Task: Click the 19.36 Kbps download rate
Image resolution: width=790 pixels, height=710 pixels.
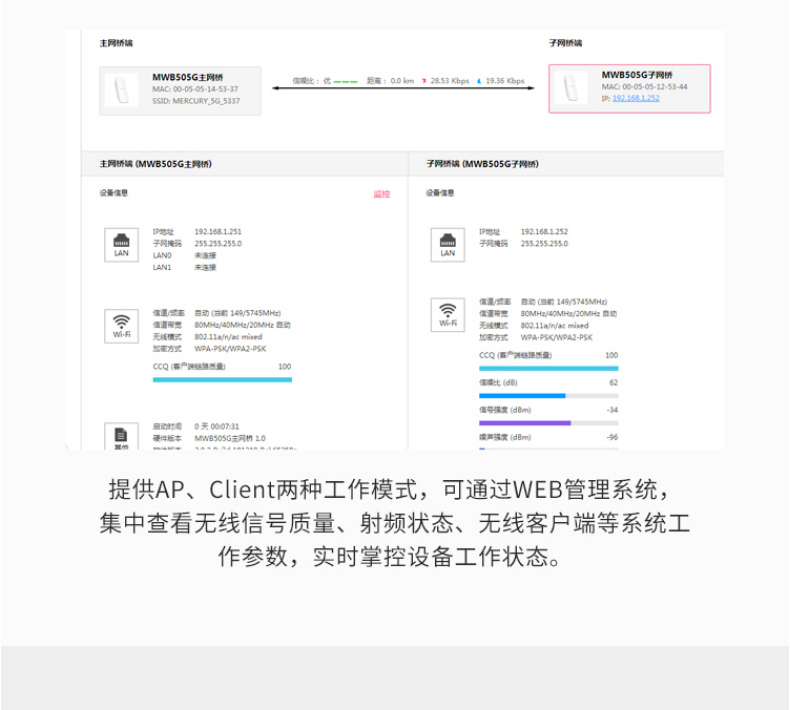Action: (505, 81)
